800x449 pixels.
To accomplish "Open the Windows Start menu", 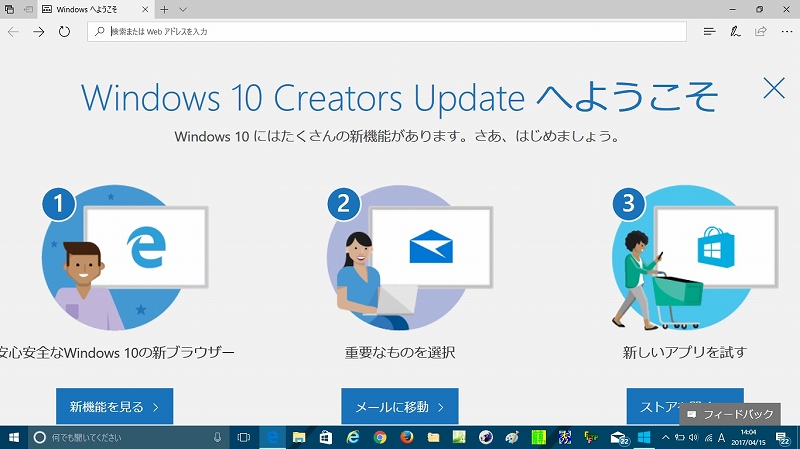I will pyautogui.click(x=14, y=437).
